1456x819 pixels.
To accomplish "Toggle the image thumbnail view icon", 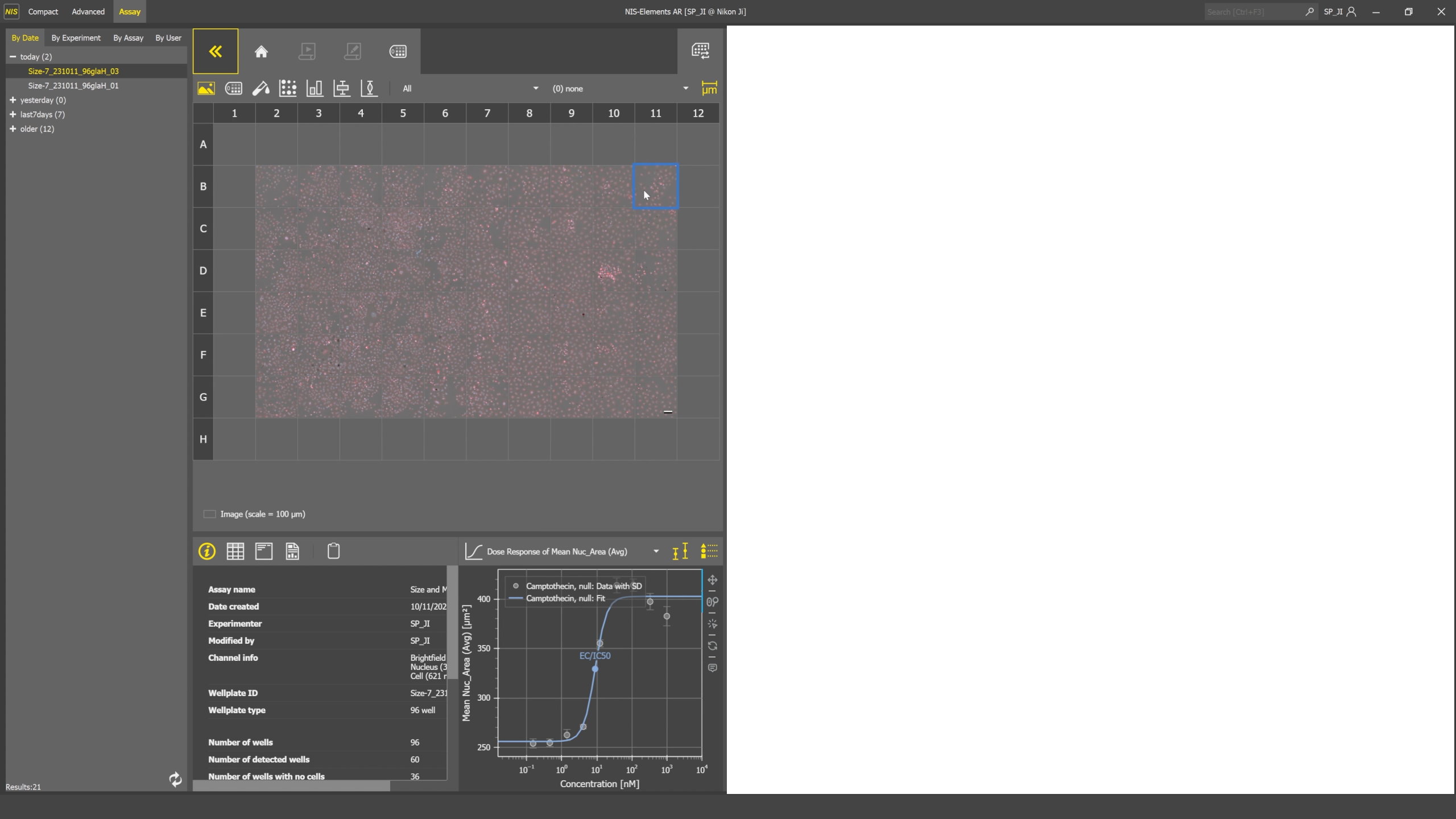I will pos(206,88).
